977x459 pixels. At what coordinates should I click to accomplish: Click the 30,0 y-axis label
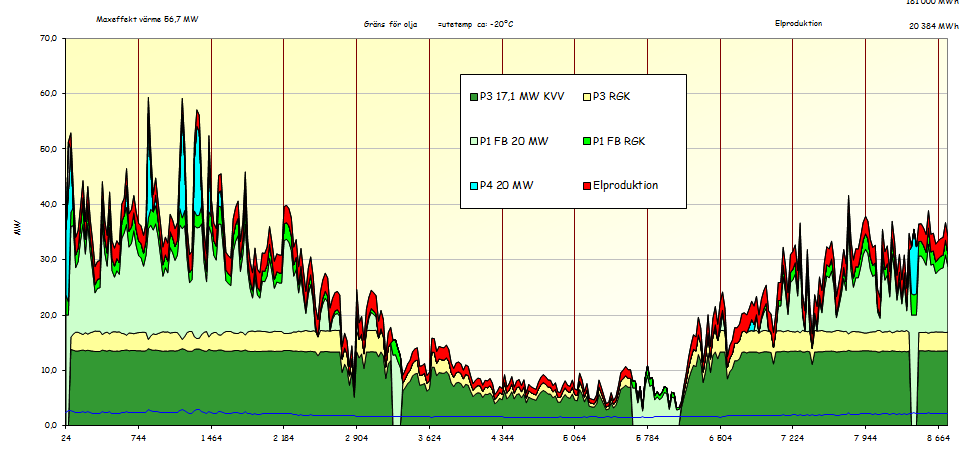click(49, 259)
